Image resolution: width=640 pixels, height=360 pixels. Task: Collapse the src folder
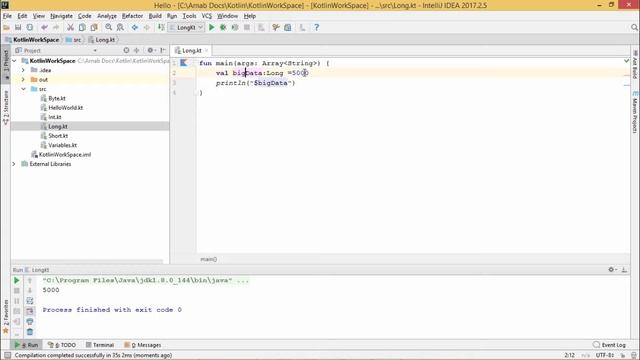click(x=23, y=89)
